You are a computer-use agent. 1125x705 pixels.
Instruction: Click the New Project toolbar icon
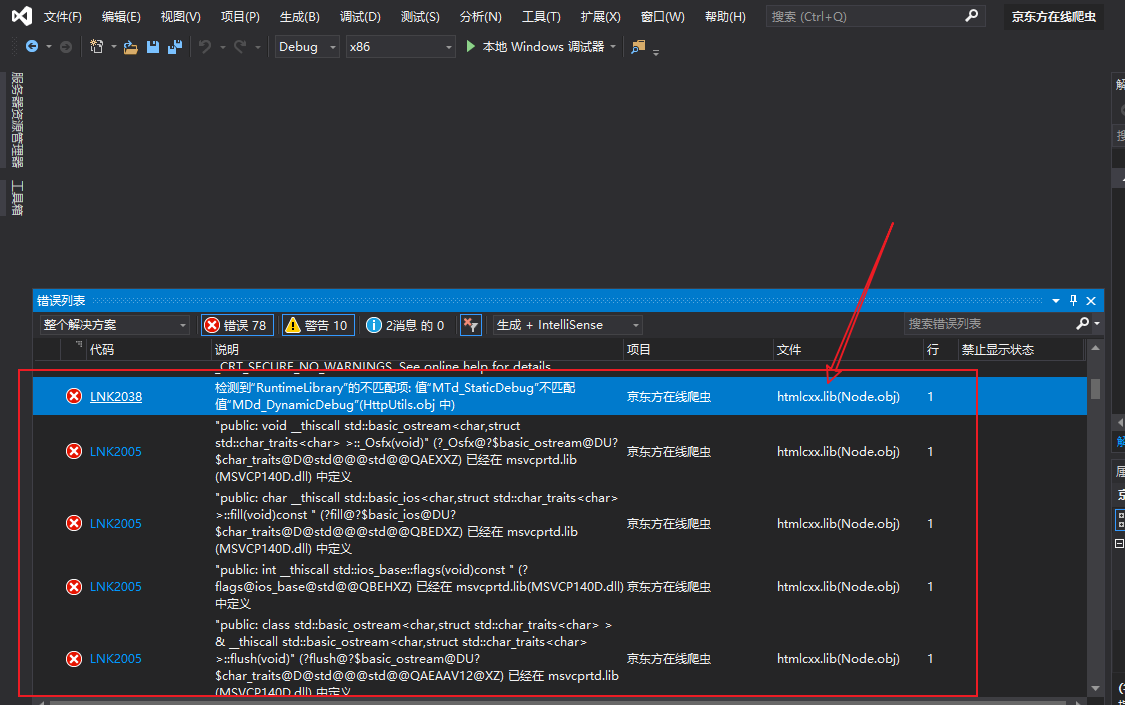[97, 47]
